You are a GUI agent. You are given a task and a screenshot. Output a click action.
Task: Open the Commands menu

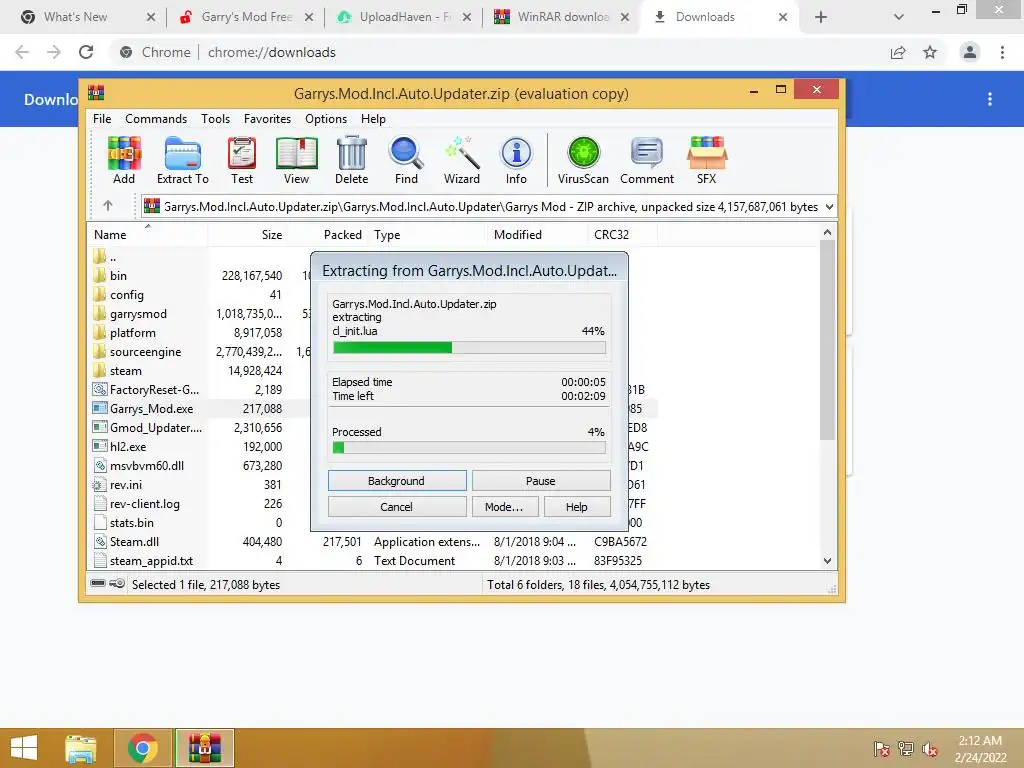[156, 119]
